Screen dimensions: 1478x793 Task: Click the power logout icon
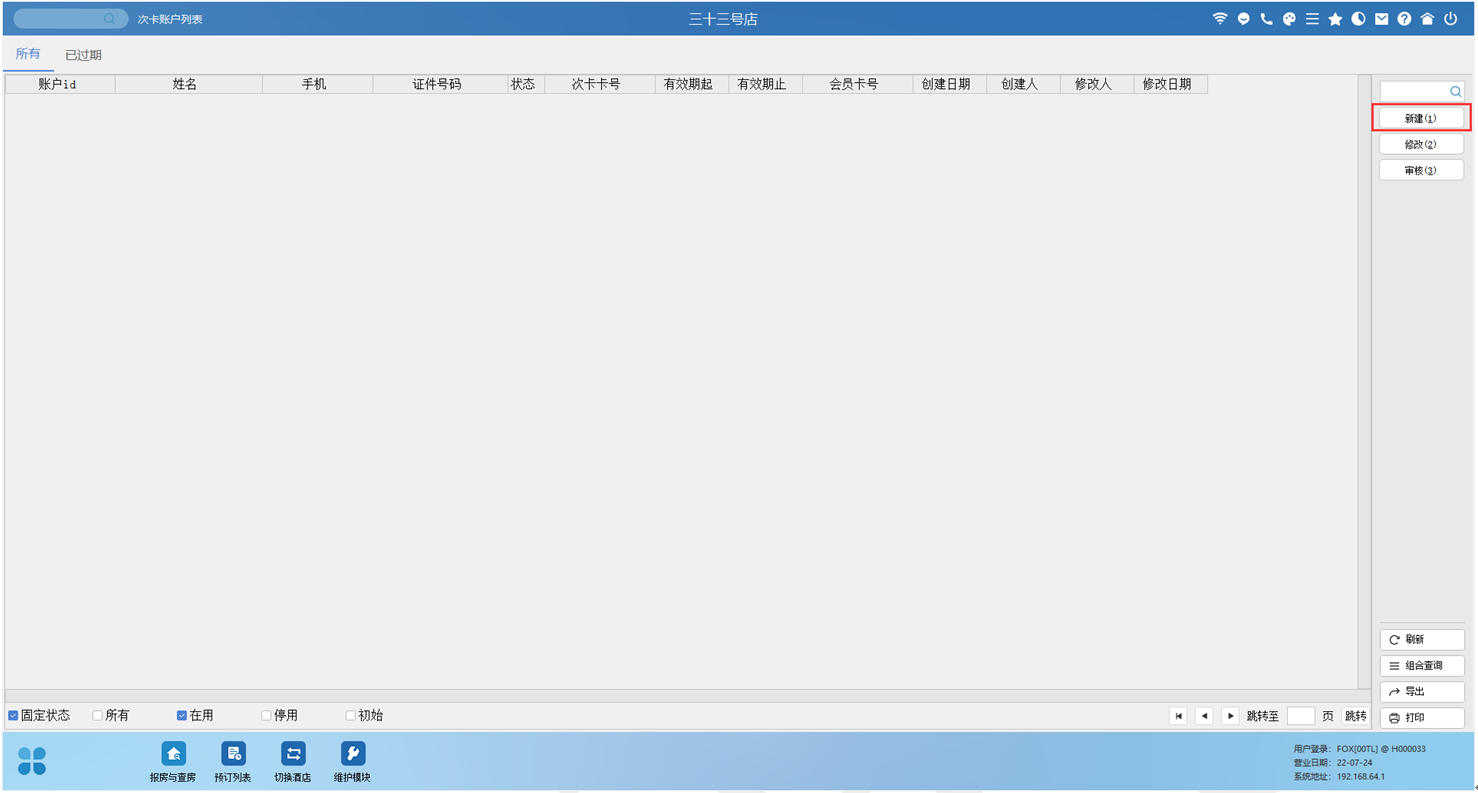click(x=1450, y=19)
